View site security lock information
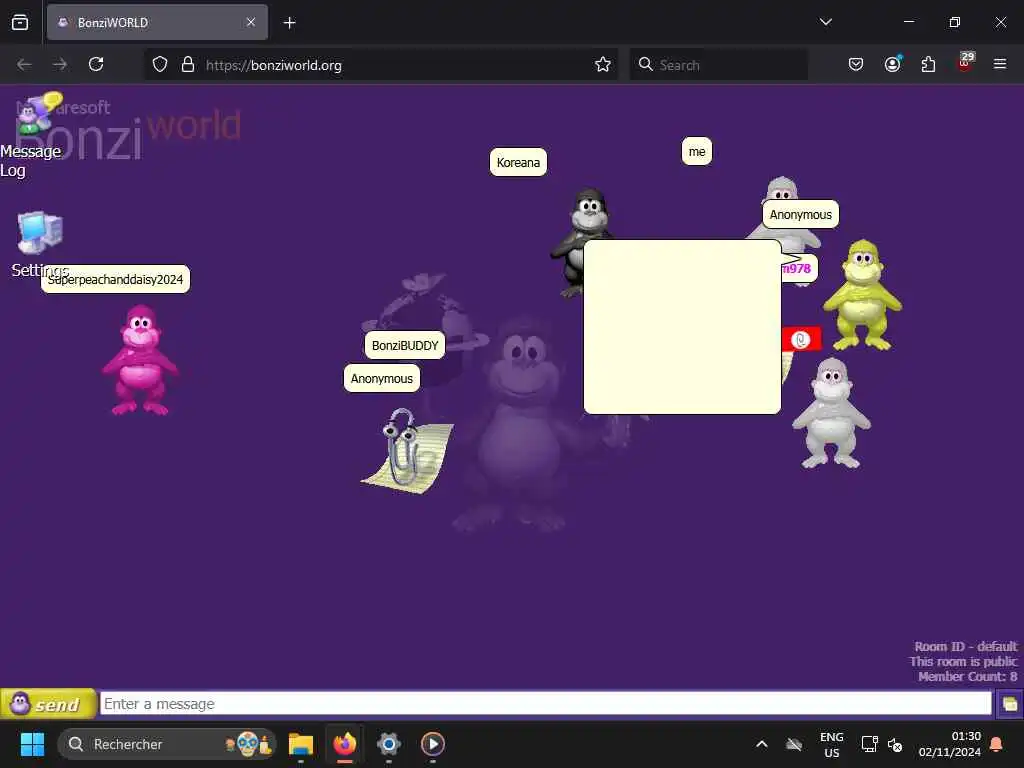The height and width of the screenshot is (768, 1024). click(x=188, y=65)
